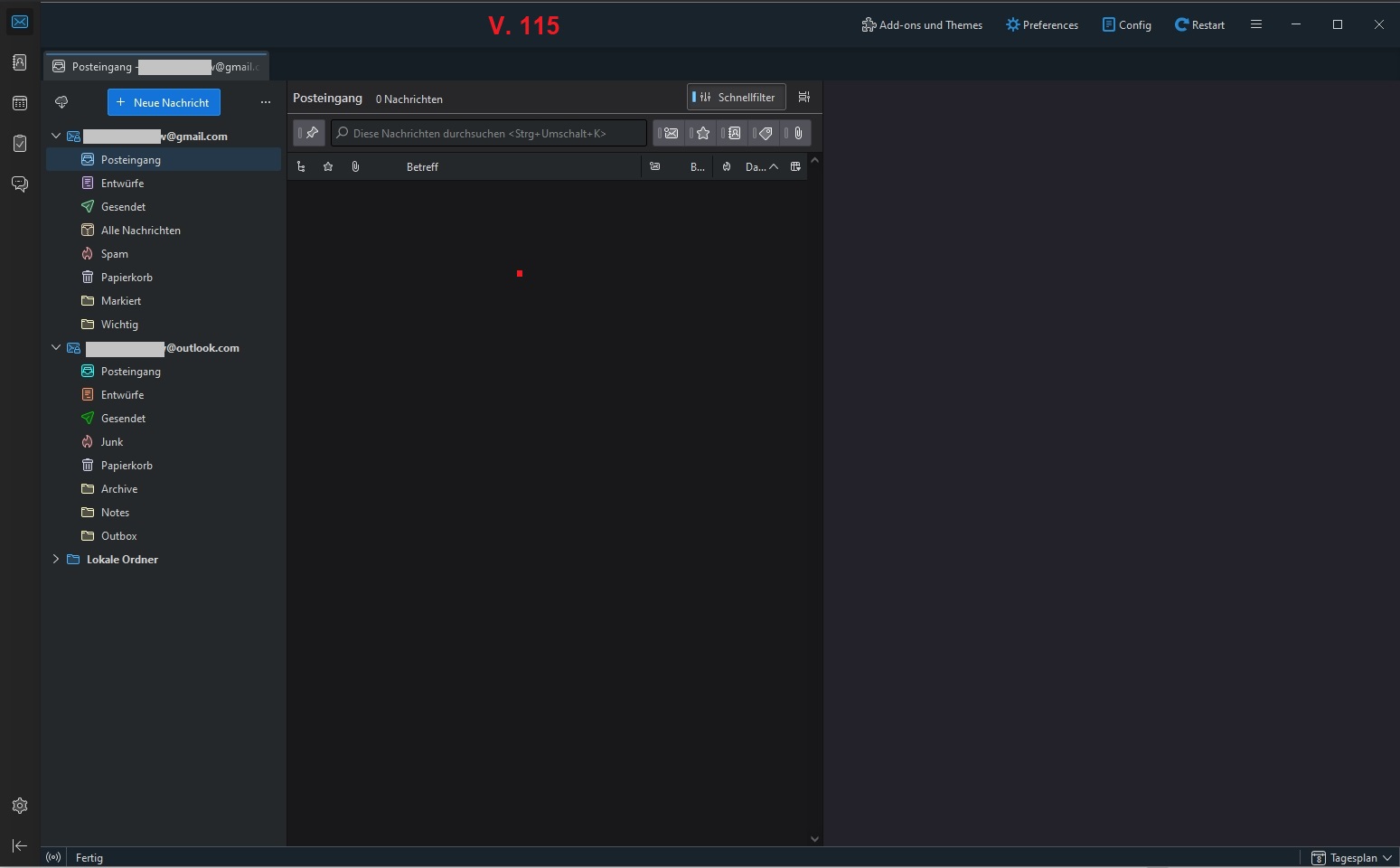Collapse the gmail.com account tree
The width and height of the screenshot is (1400, 868).
pyautogui.click(x=56, y=136)
